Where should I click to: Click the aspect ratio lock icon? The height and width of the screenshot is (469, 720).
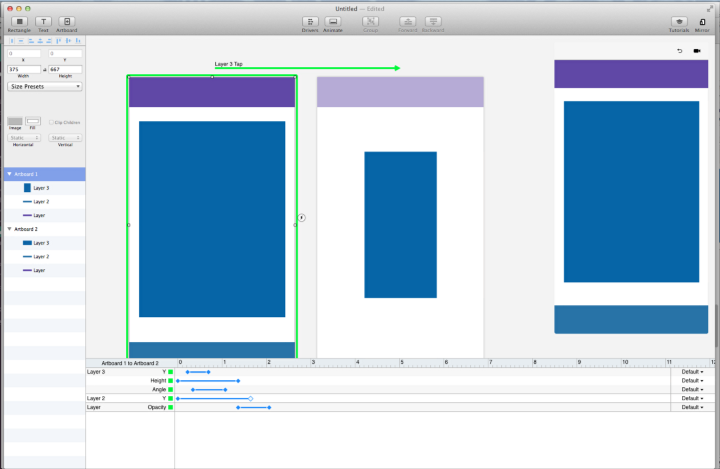point(45,69)
